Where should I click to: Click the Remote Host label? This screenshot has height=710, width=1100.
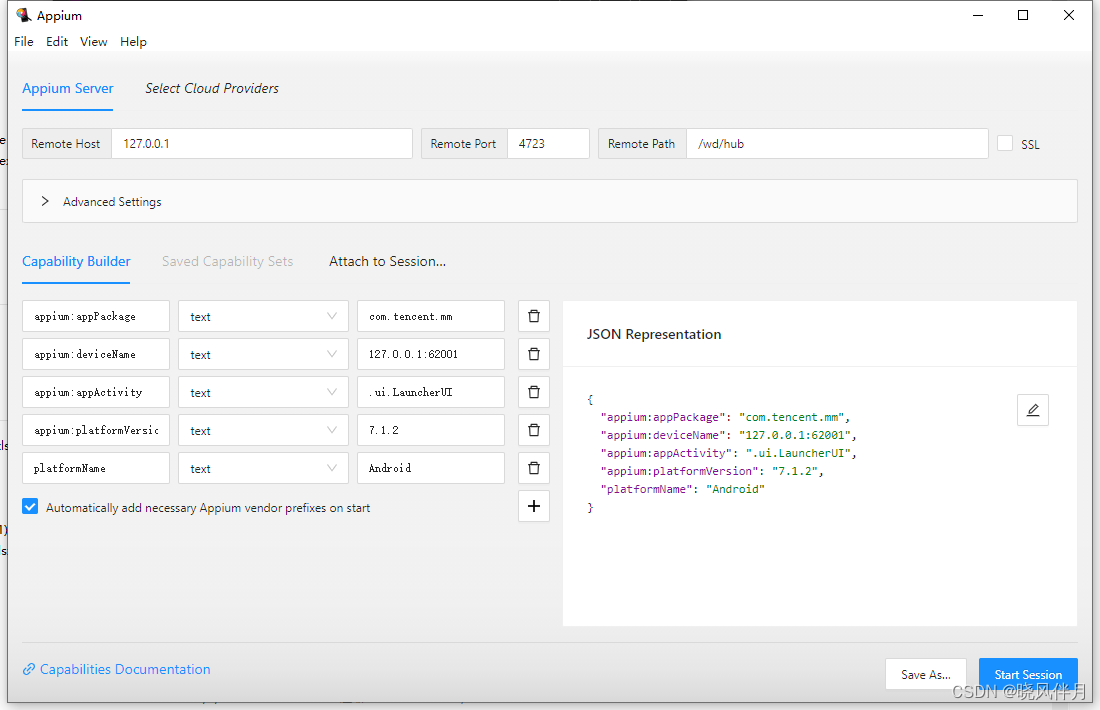tap(66, 143)
